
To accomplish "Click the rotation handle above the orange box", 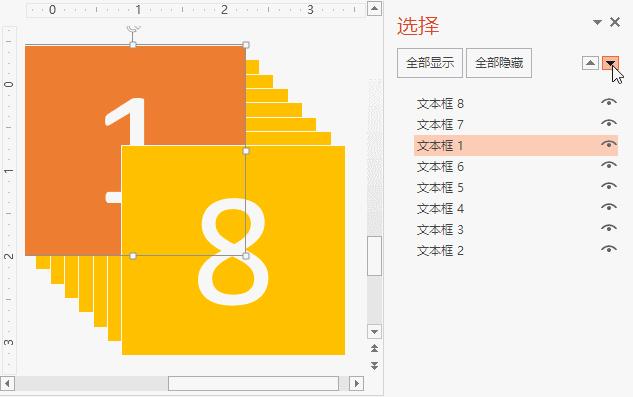I will point(133,28).
